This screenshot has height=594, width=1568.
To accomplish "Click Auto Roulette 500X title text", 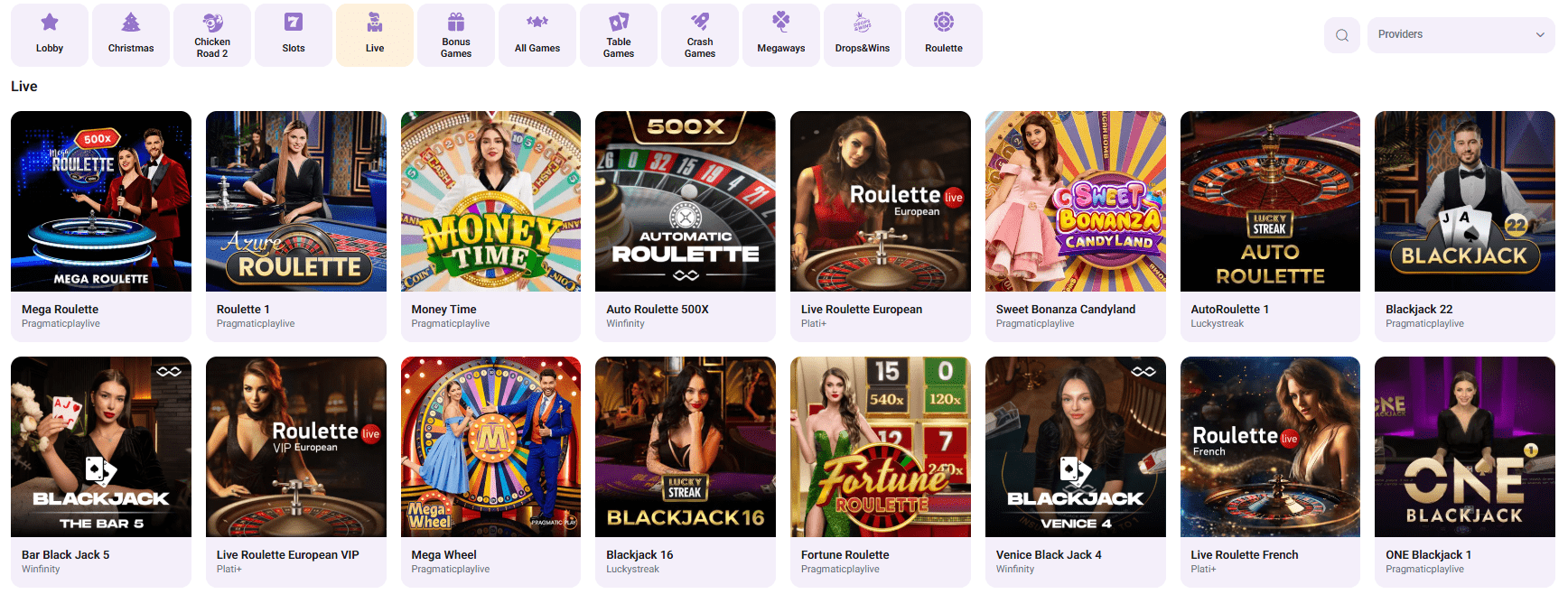I will [658, 310].
